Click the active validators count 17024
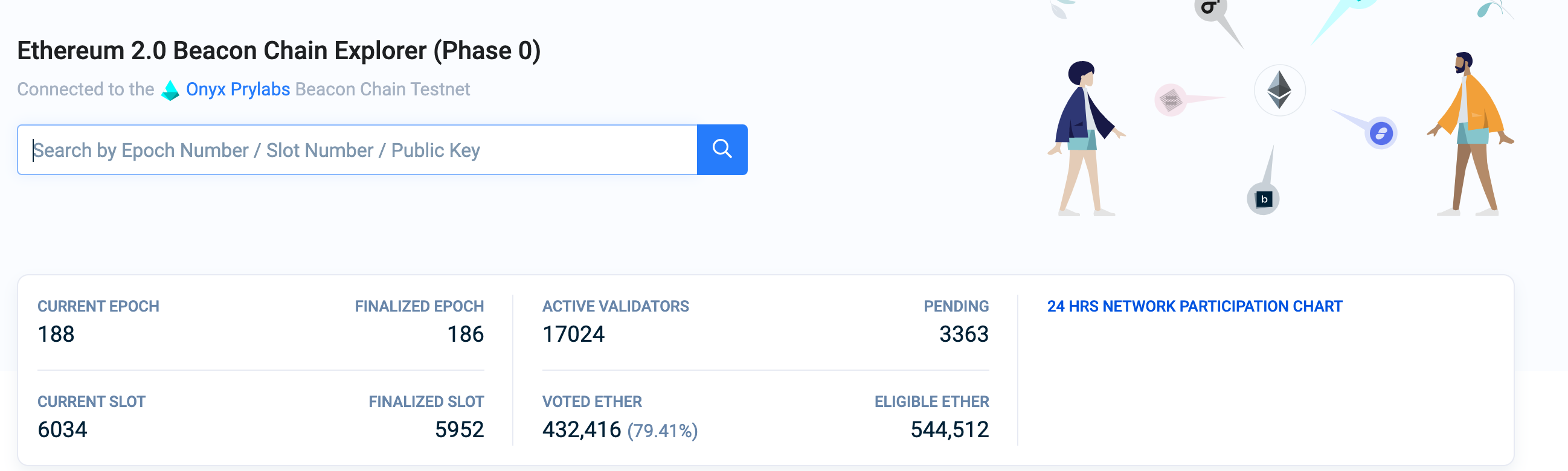 (573, 334)
